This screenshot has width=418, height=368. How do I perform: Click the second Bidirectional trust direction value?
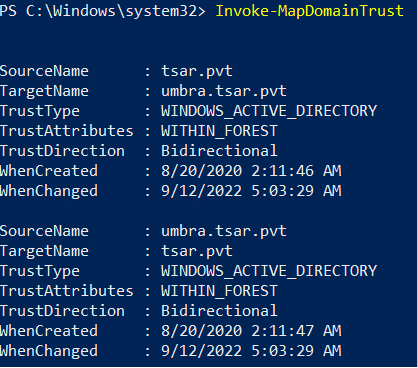pos(219,311)
